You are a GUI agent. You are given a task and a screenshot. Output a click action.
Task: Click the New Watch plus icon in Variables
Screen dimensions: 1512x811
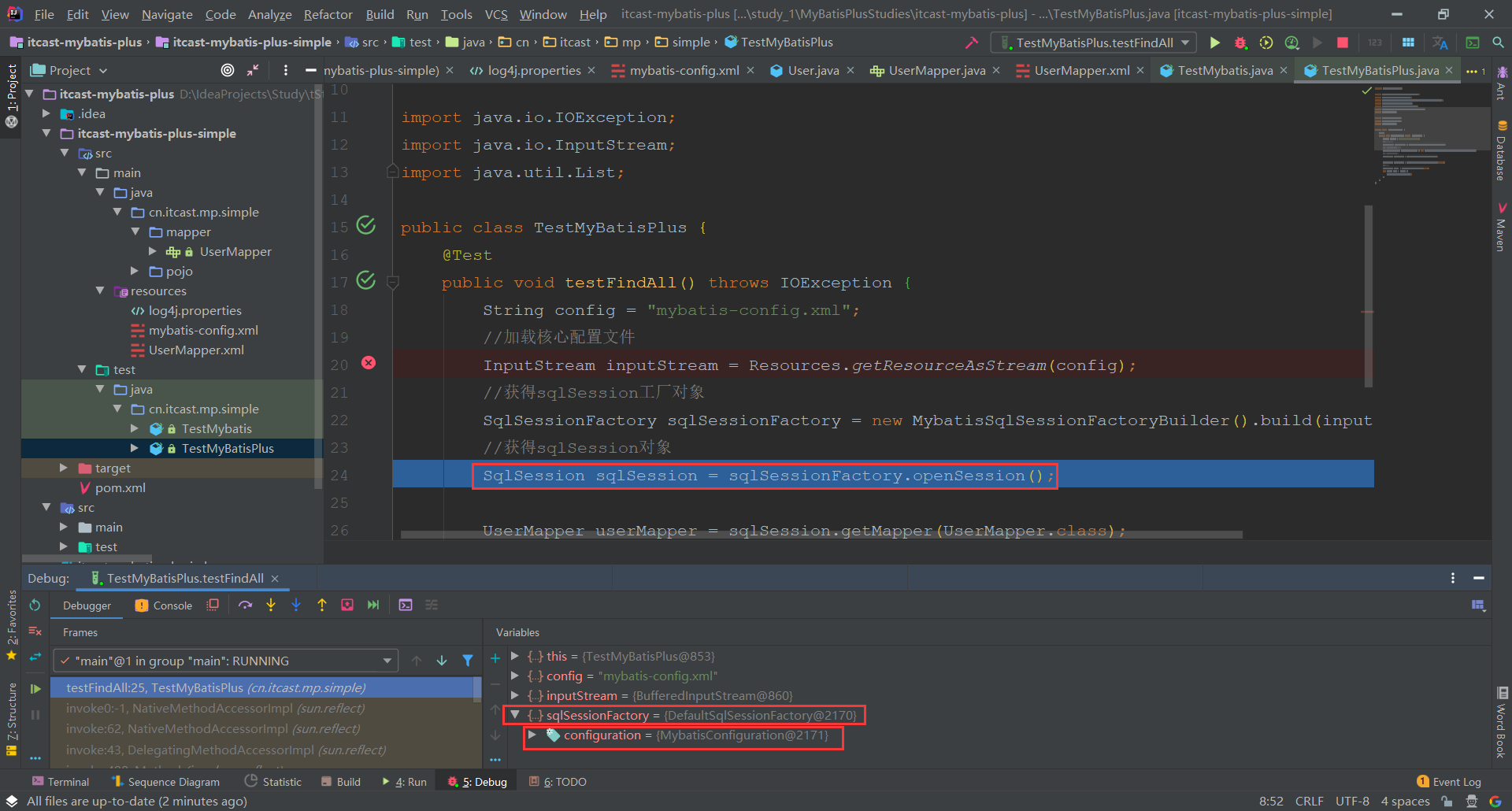[495, 658]
